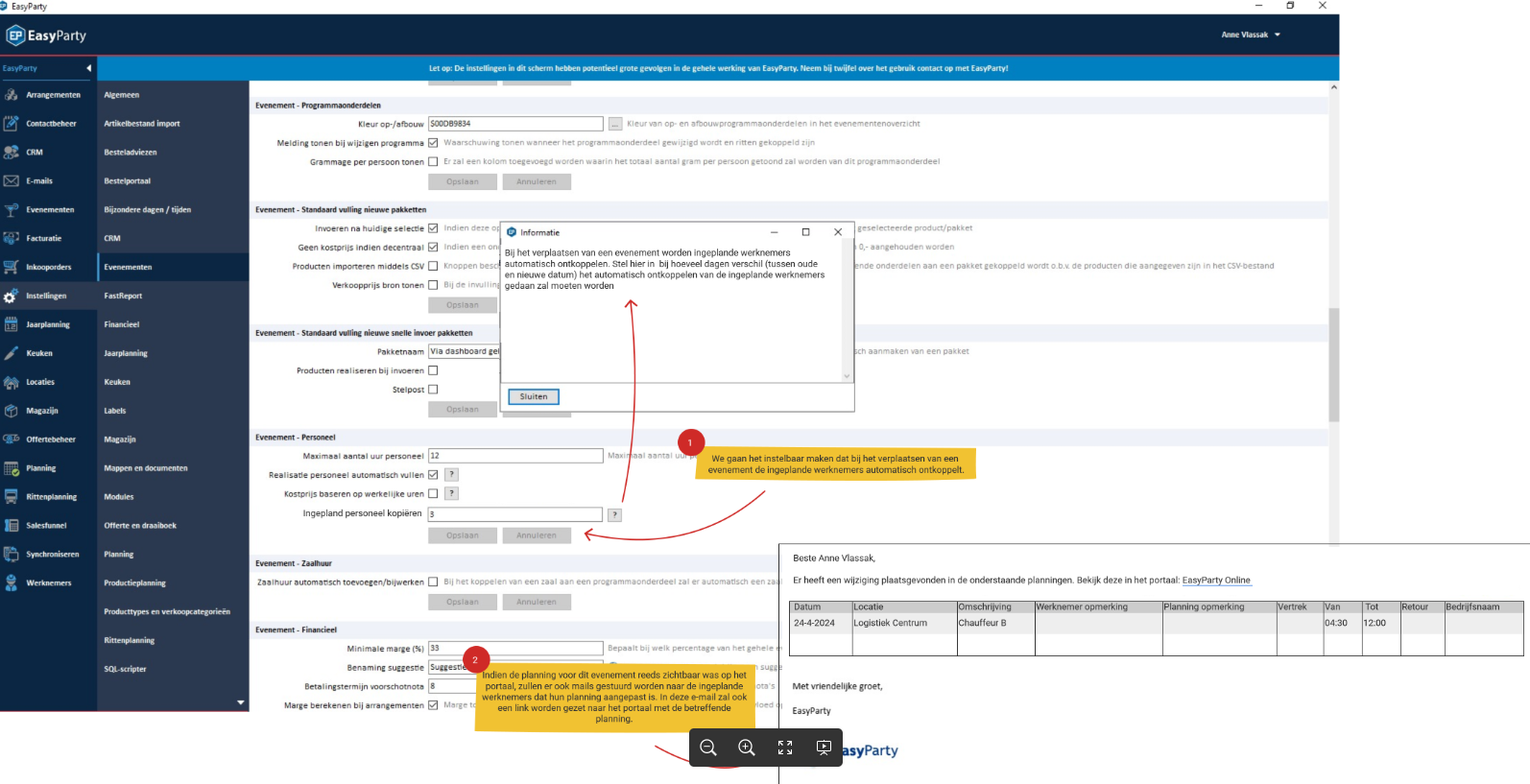
Task: Open SQL-scripter settings item
Action: (126, 669)
